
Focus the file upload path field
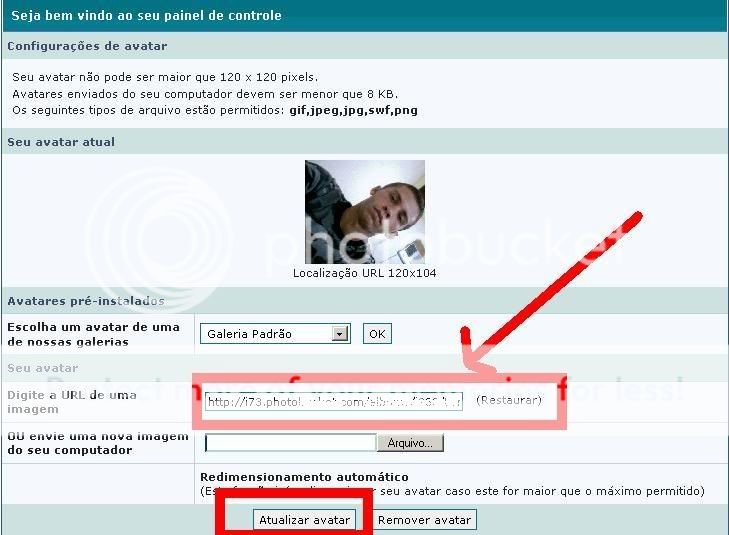(x=290, y=443)
